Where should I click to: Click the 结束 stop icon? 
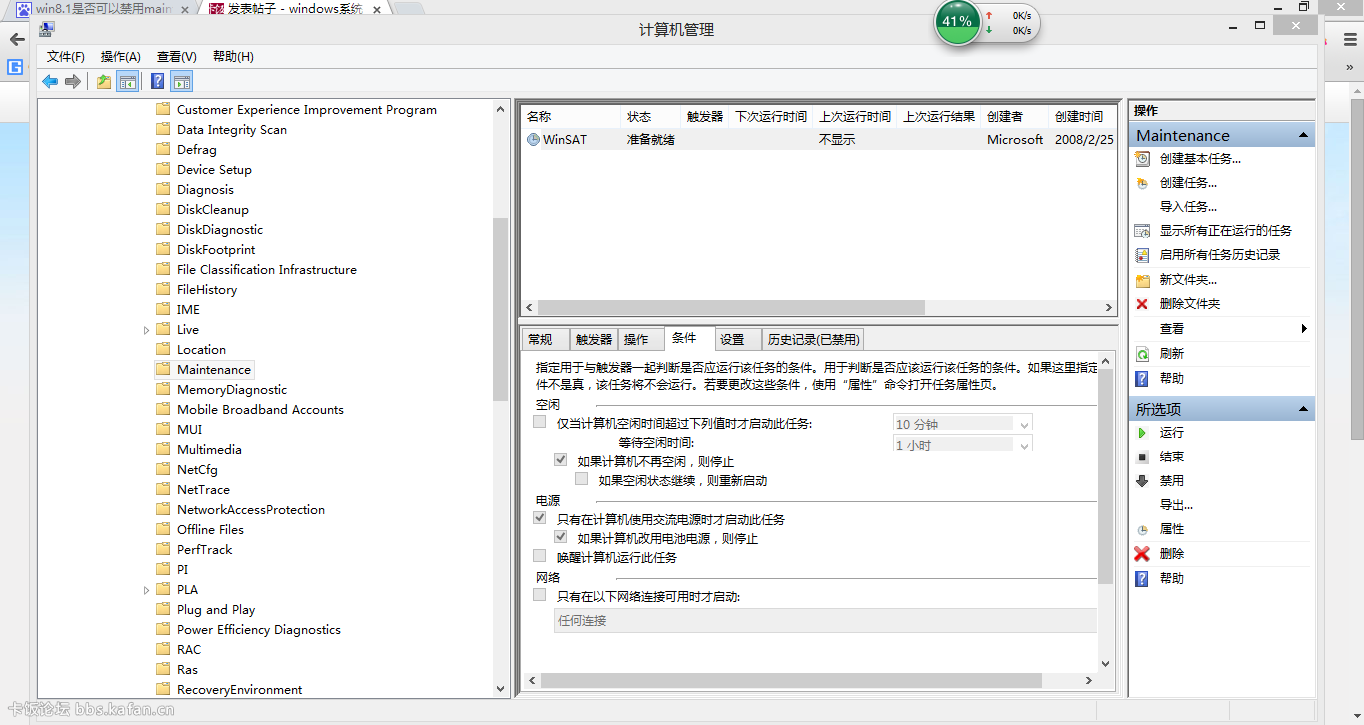[1142, 456]
